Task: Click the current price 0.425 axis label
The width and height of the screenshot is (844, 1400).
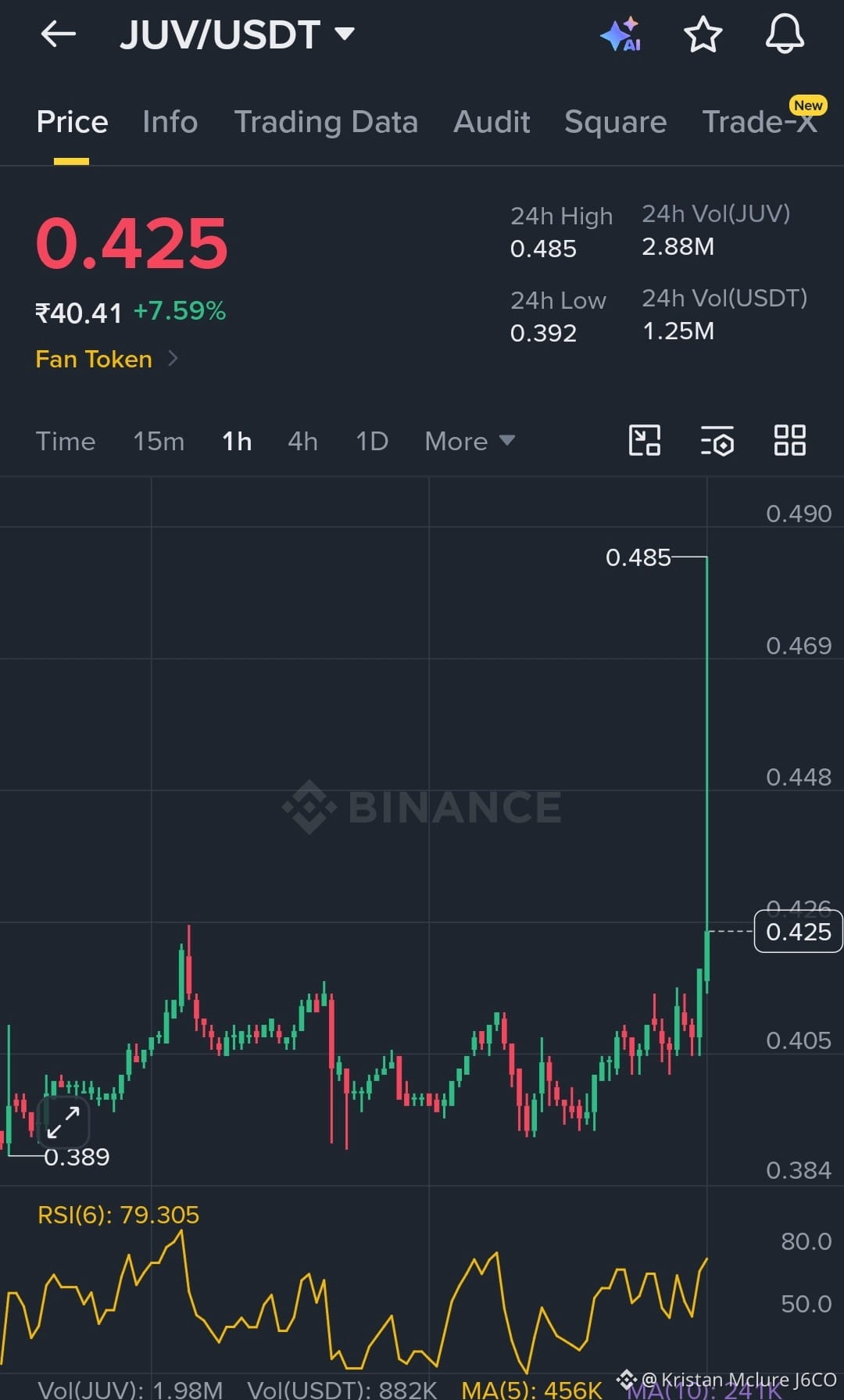Action: pyautogui.click(x=798, y=932)
